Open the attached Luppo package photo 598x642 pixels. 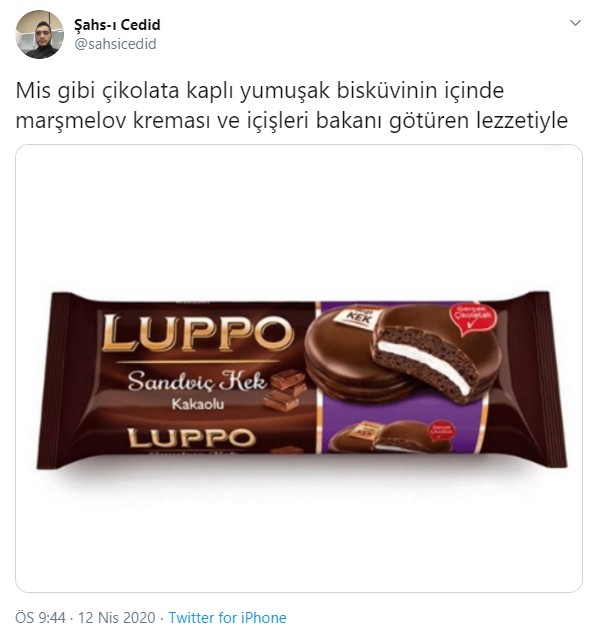coord(299,368)
